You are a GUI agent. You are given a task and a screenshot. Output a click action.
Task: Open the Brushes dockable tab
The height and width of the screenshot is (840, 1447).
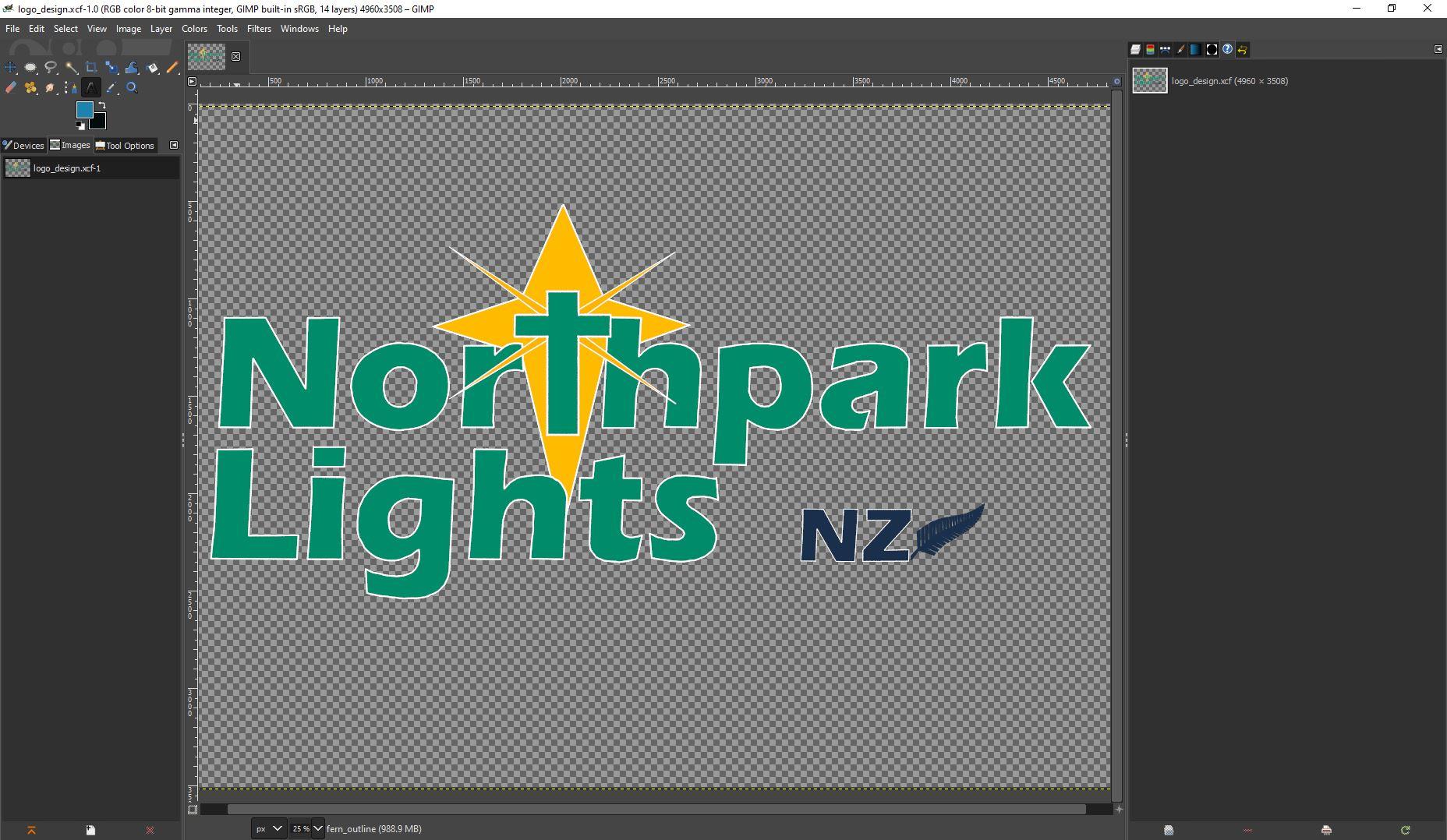tap(1180, 49)
